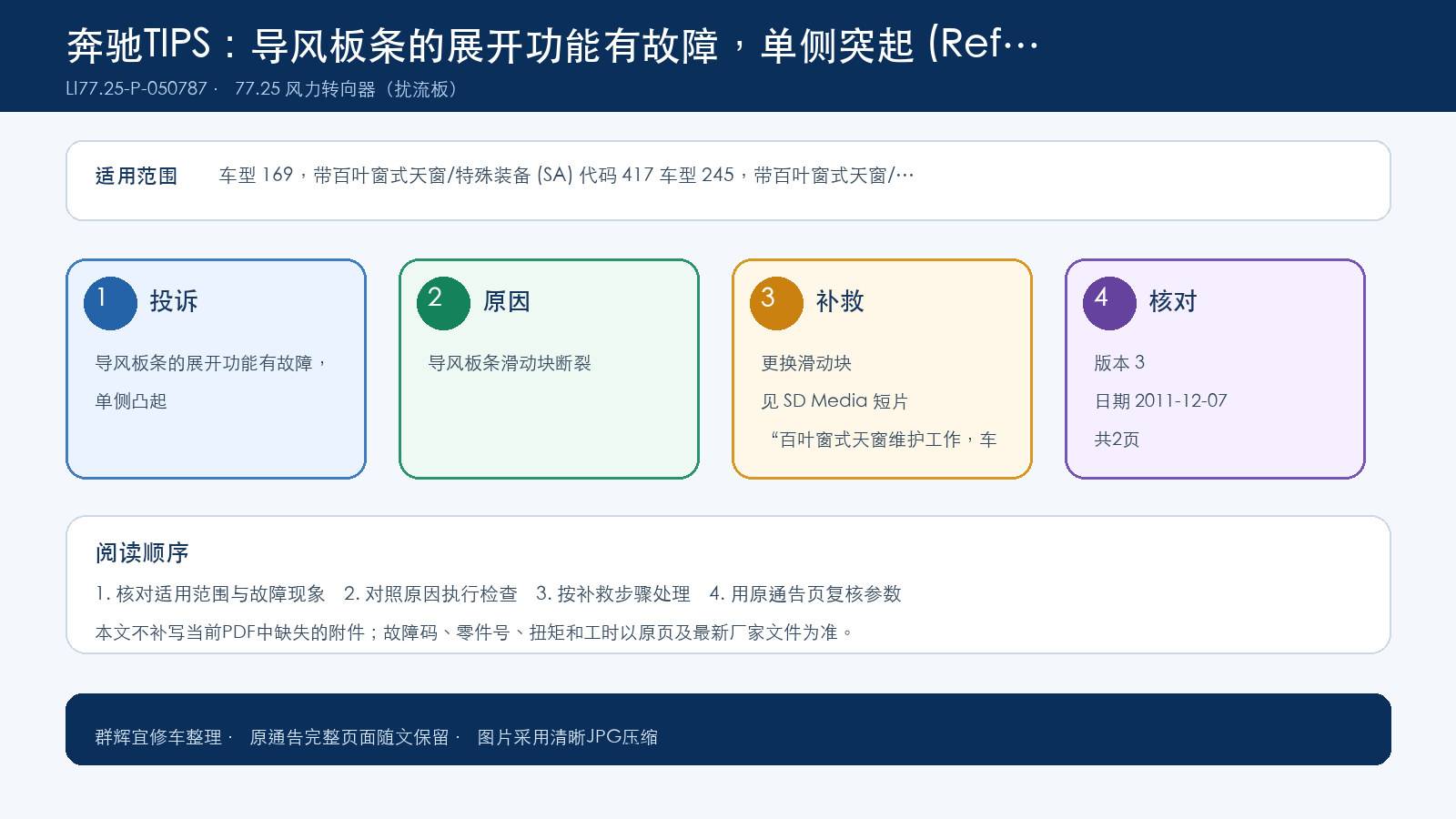Click text 日期 2011-12-07
Viewport: 1456px width, 819px height.
pyautogui.click(x=1160, y=401)
